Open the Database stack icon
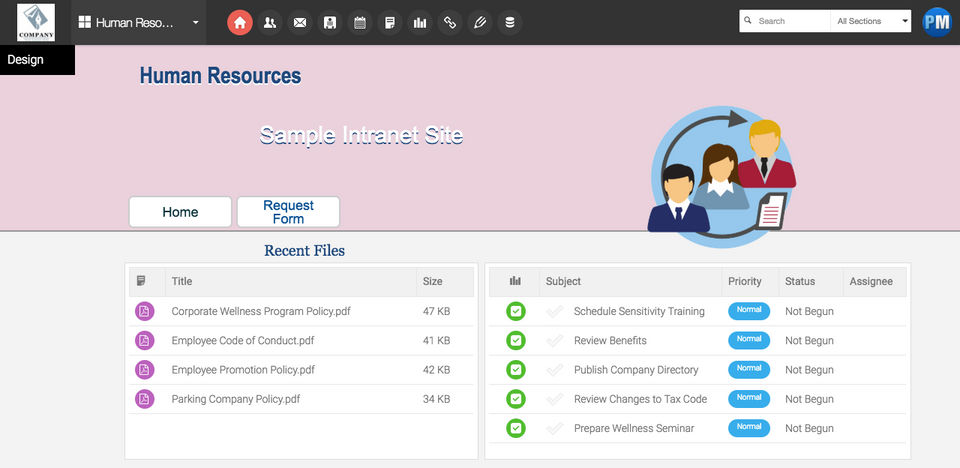Screen dimensions: 960x468 point(510,23)
